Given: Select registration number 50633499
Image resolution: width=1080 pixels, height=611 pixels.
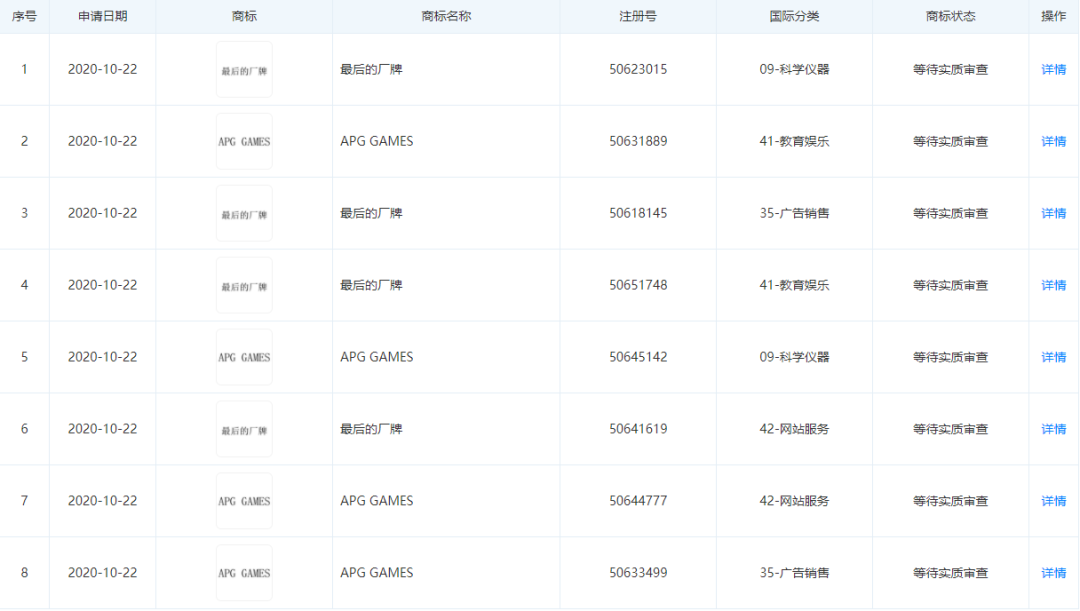Looking at the screenshot, I should (638, 573).
